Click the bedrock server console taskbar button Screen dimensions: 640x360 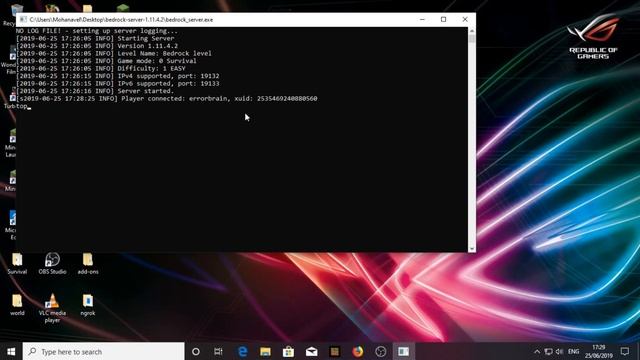[404, 351]
